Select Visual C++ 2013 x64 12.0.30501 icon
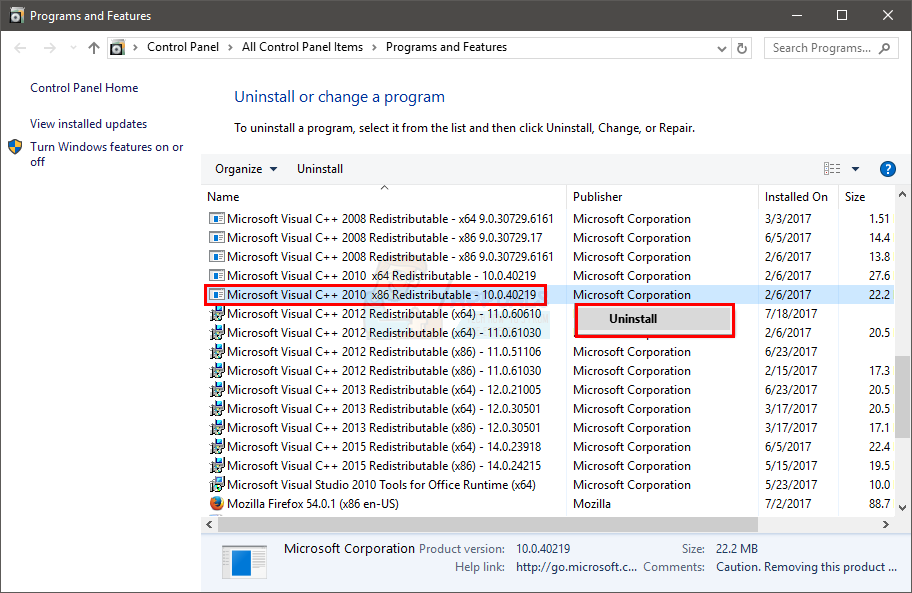The image size is (912, 593). coord(217,409)
